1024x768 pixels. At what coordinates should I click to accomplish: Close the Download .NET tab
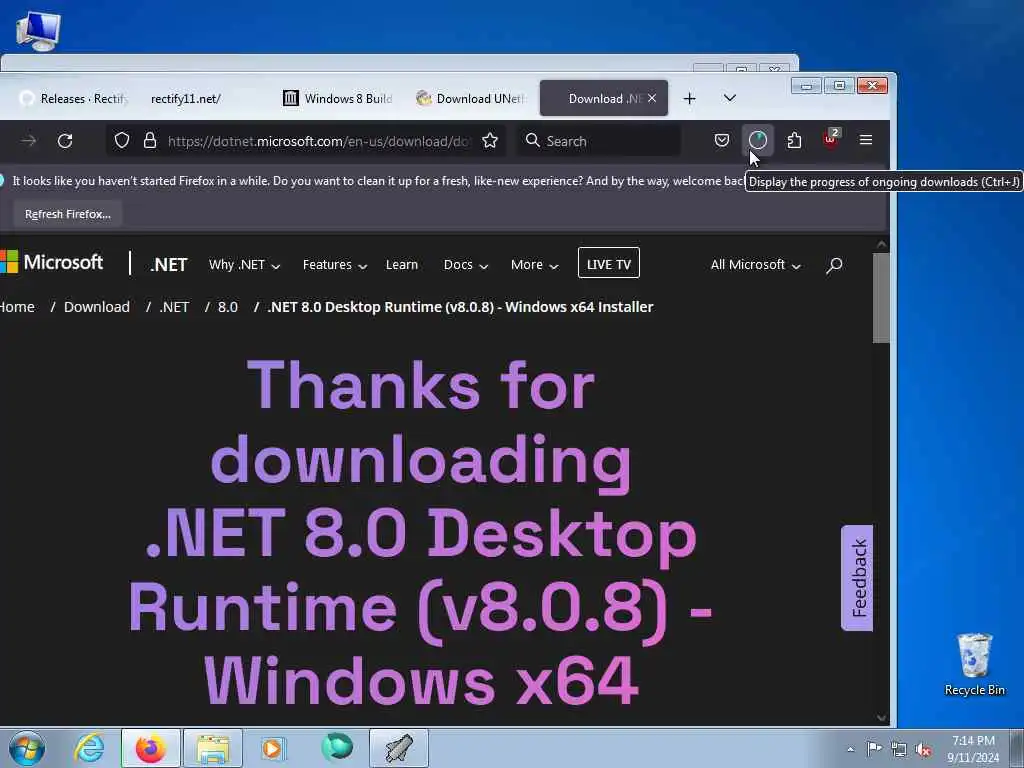[x=652, y=98]
